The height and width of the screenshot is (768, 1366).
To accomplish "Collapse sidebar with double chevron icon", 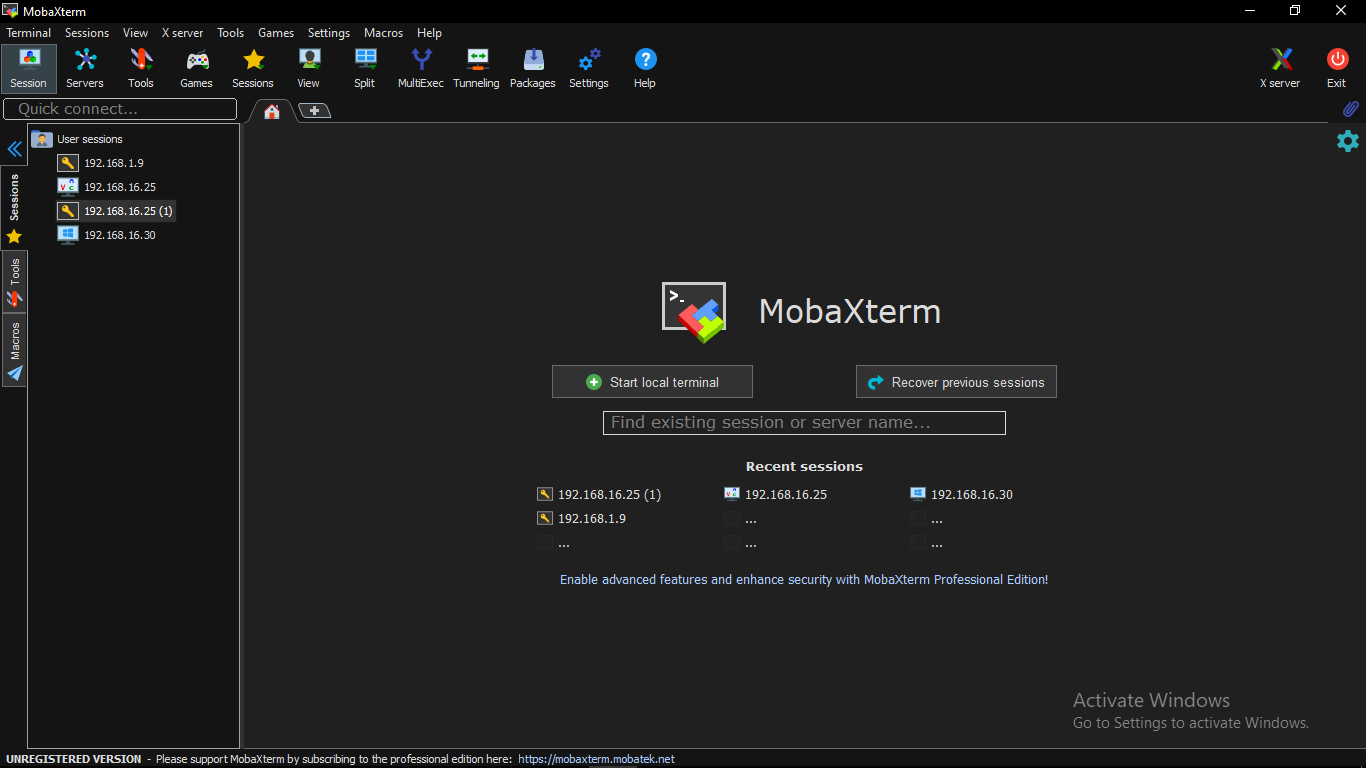I will 15,149.
